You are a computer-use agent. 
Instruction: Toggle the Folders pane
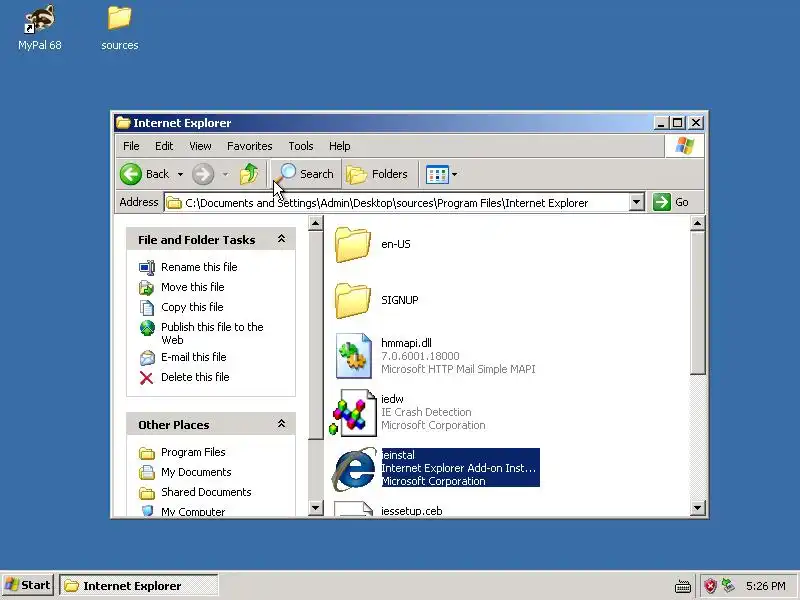tap(377, 174)
